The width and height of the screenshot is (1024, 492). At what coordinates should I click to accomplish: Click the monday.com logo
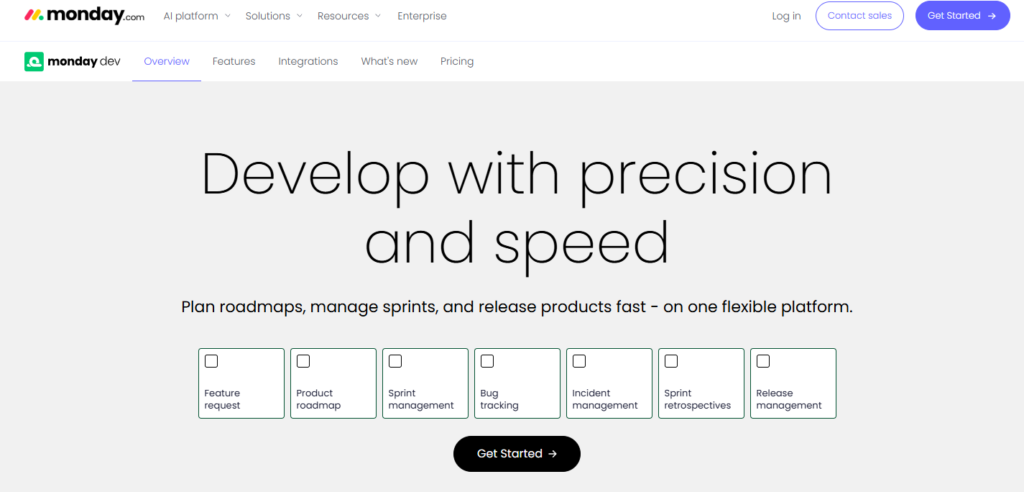click(x=84, y=16)
